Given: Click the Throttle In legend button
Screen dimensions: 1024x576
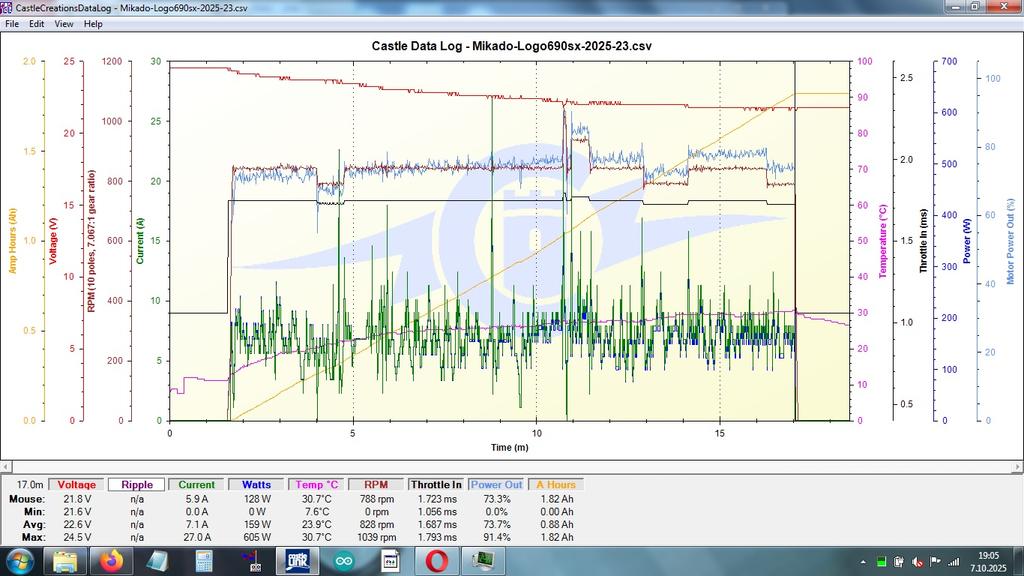Looking at the screenshot, I should (x=436, y=485).
